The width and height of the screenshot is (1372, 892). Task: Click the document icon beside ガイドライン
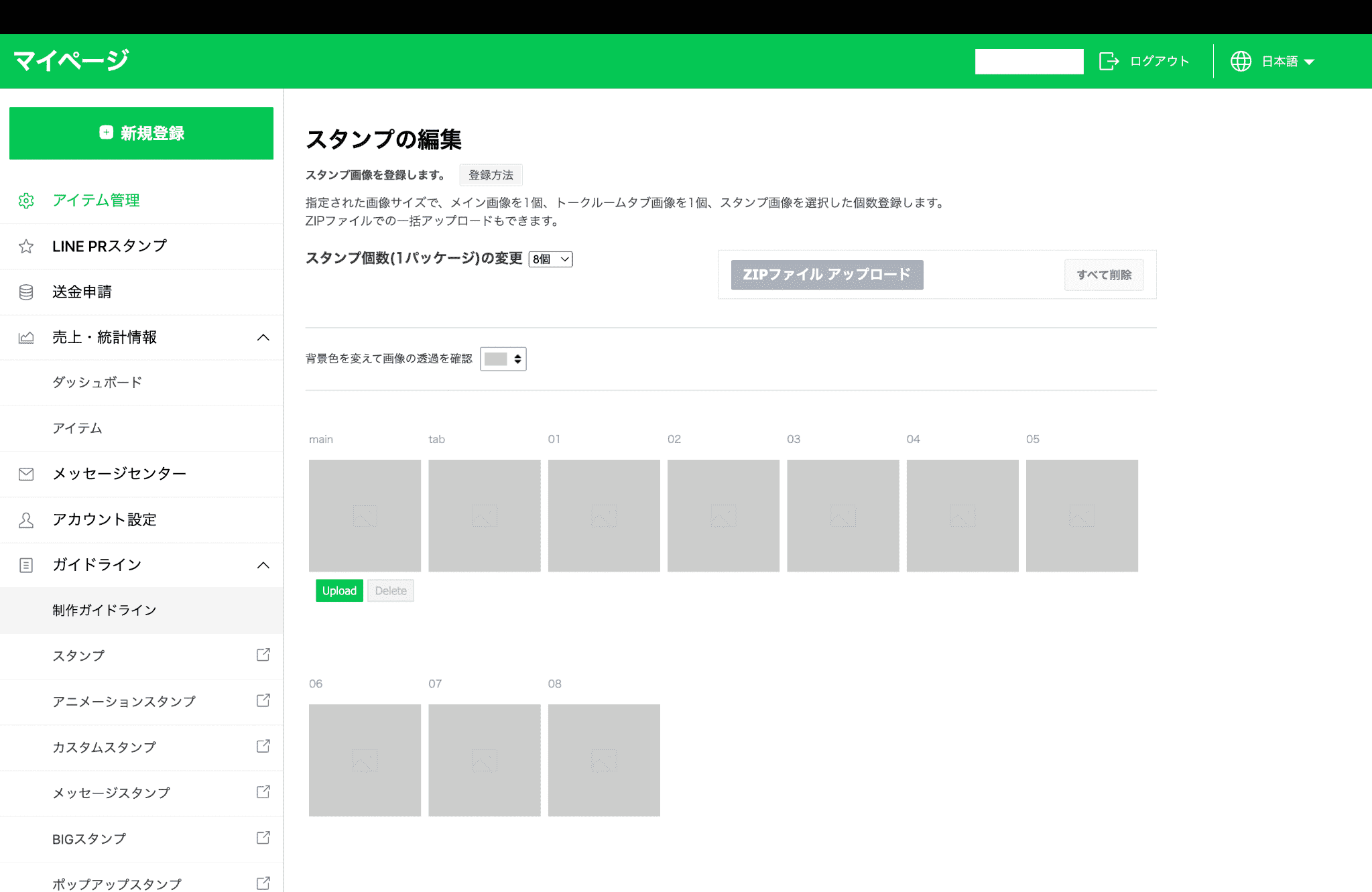coord(26,565)
